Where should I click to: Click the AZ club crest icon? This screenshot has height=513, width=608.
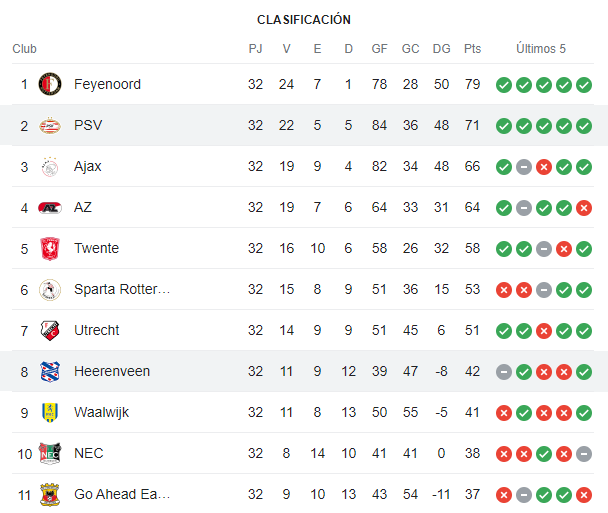click(50, 208)
